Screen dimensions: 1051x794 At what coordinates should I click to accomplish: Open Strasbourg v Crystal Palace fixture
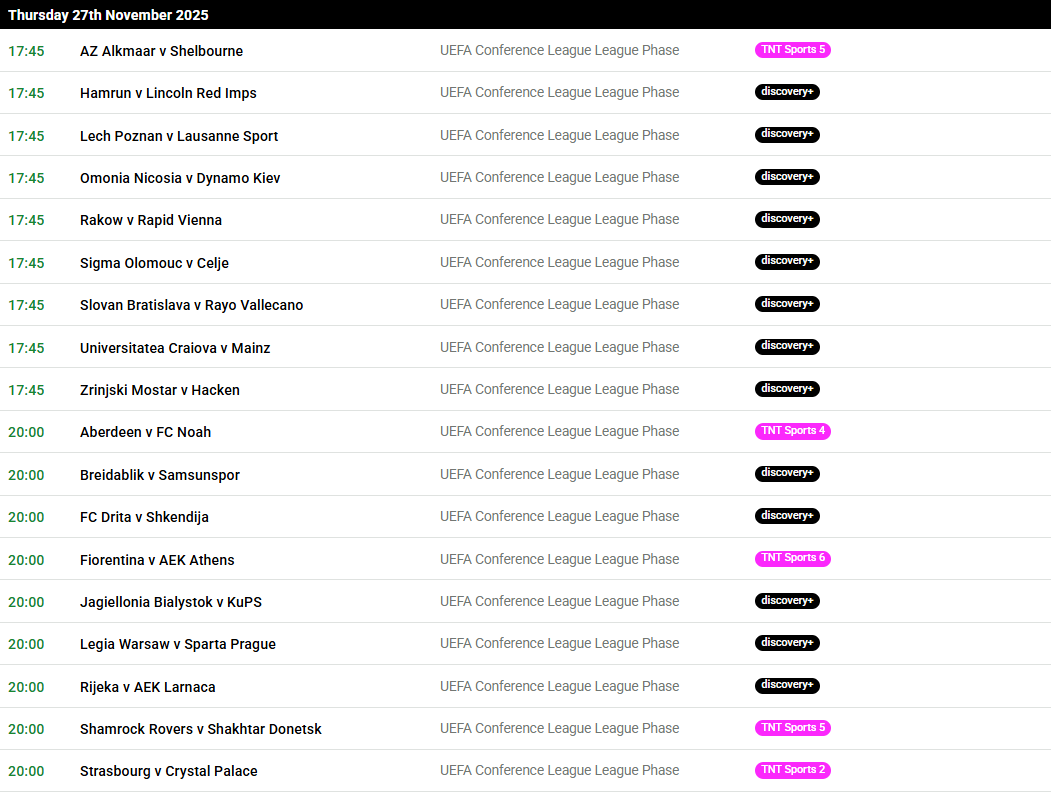pyautogui.click(x=168, y=771)
